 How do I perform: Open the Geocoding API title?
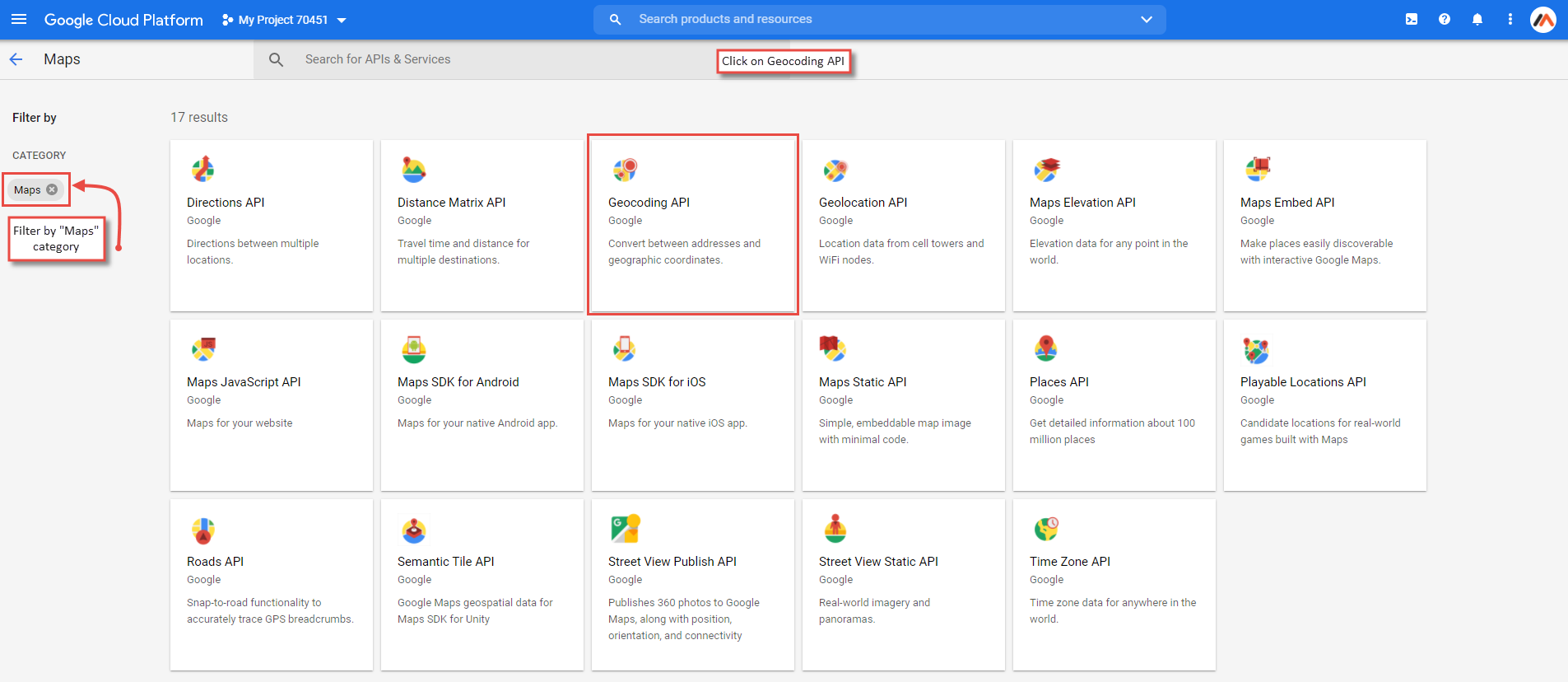(649, 203)
